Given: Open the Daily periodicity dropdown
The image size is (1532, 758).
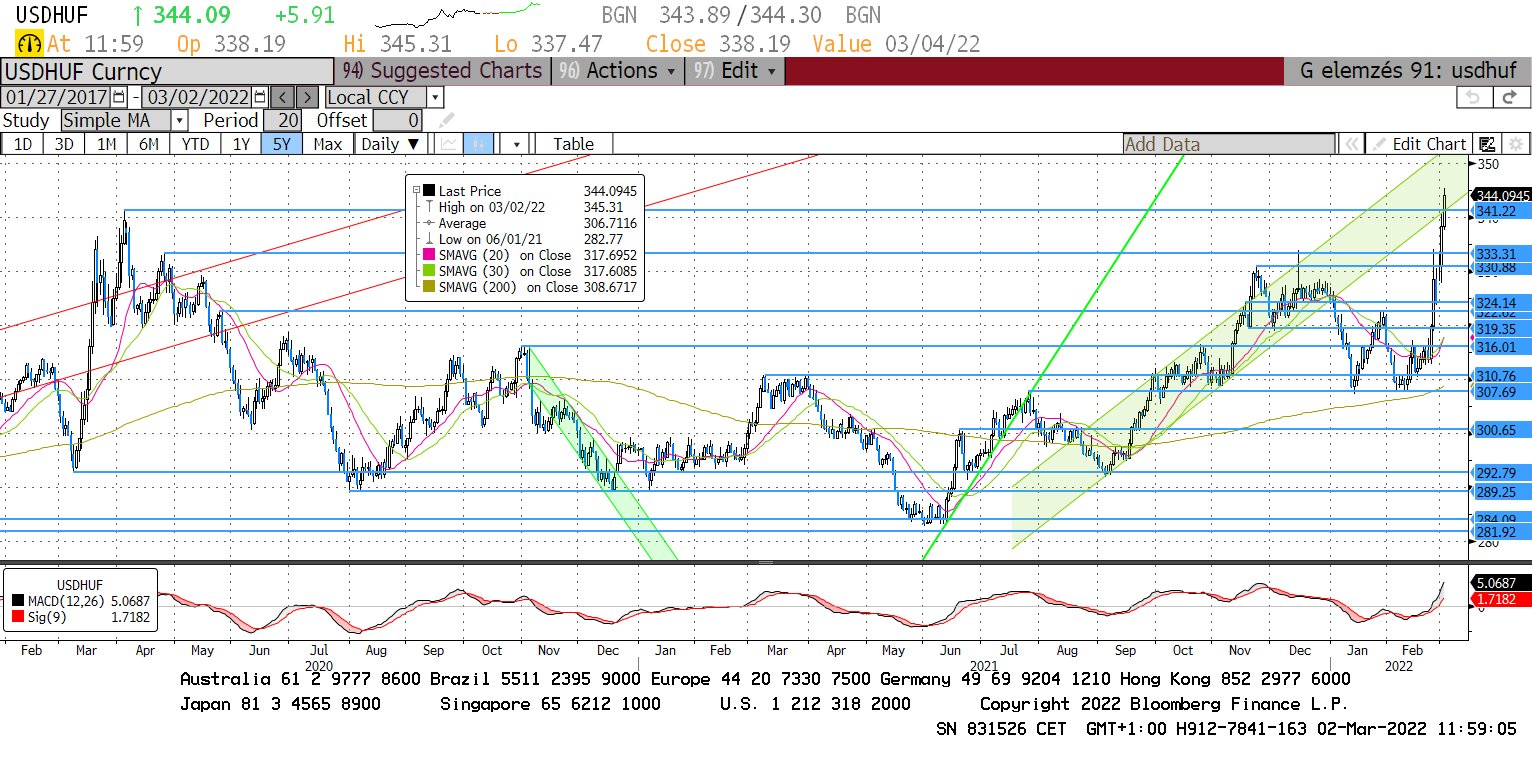Looking at the screenshot, I should coord(390,144).
